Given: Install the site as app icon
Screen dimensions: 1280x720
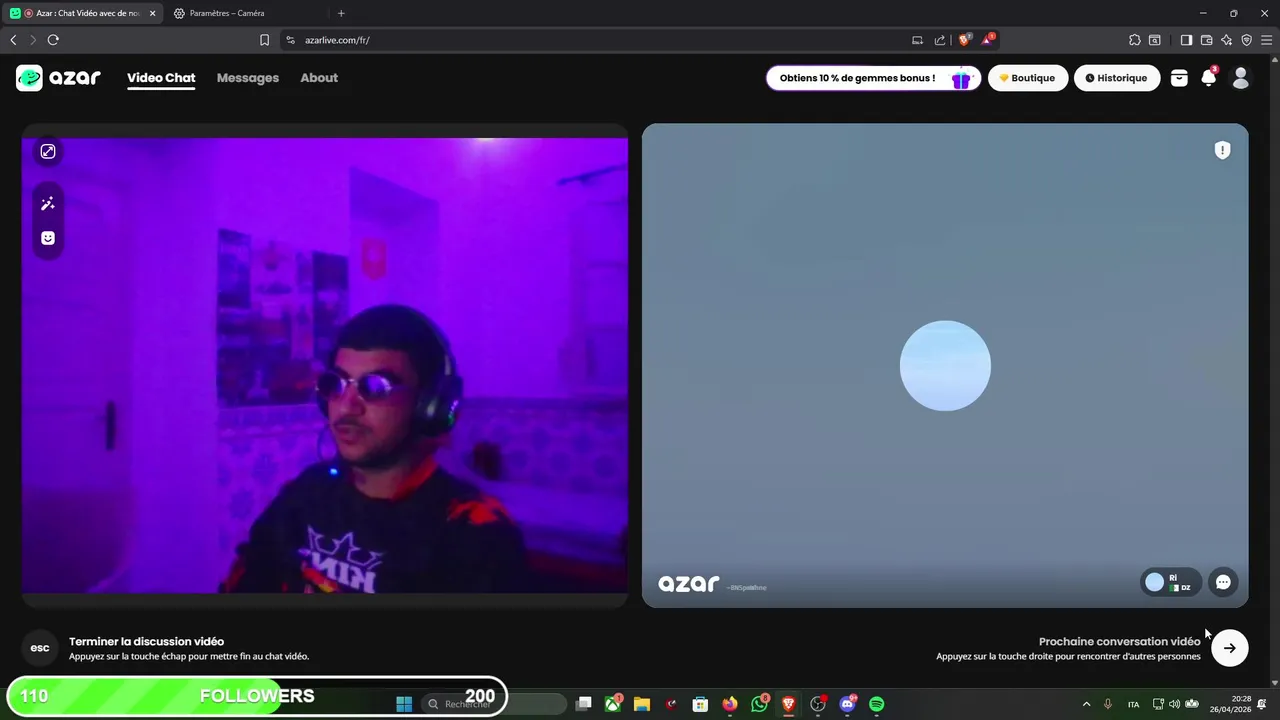Looking at the screenshot, I should click(x=917, y=40).
